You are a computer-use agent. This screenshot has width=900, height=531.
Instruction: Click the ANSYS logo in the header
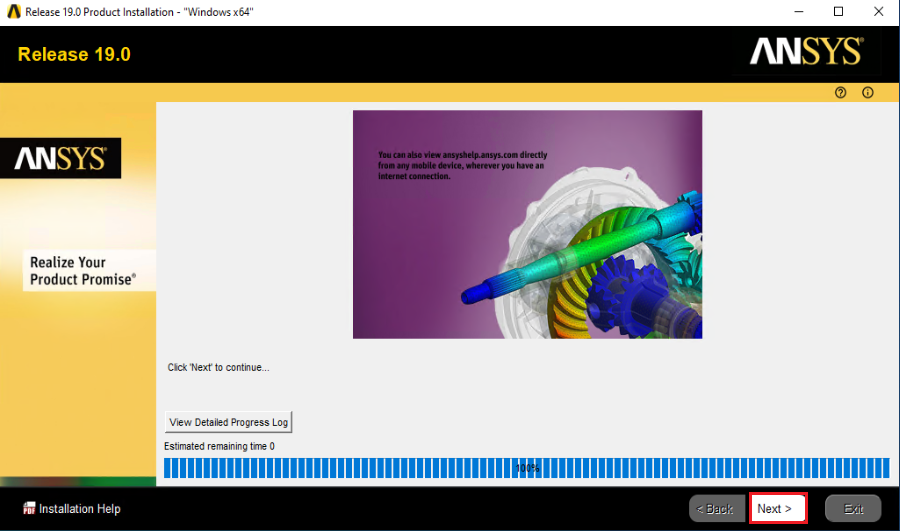tap(806, 51)
